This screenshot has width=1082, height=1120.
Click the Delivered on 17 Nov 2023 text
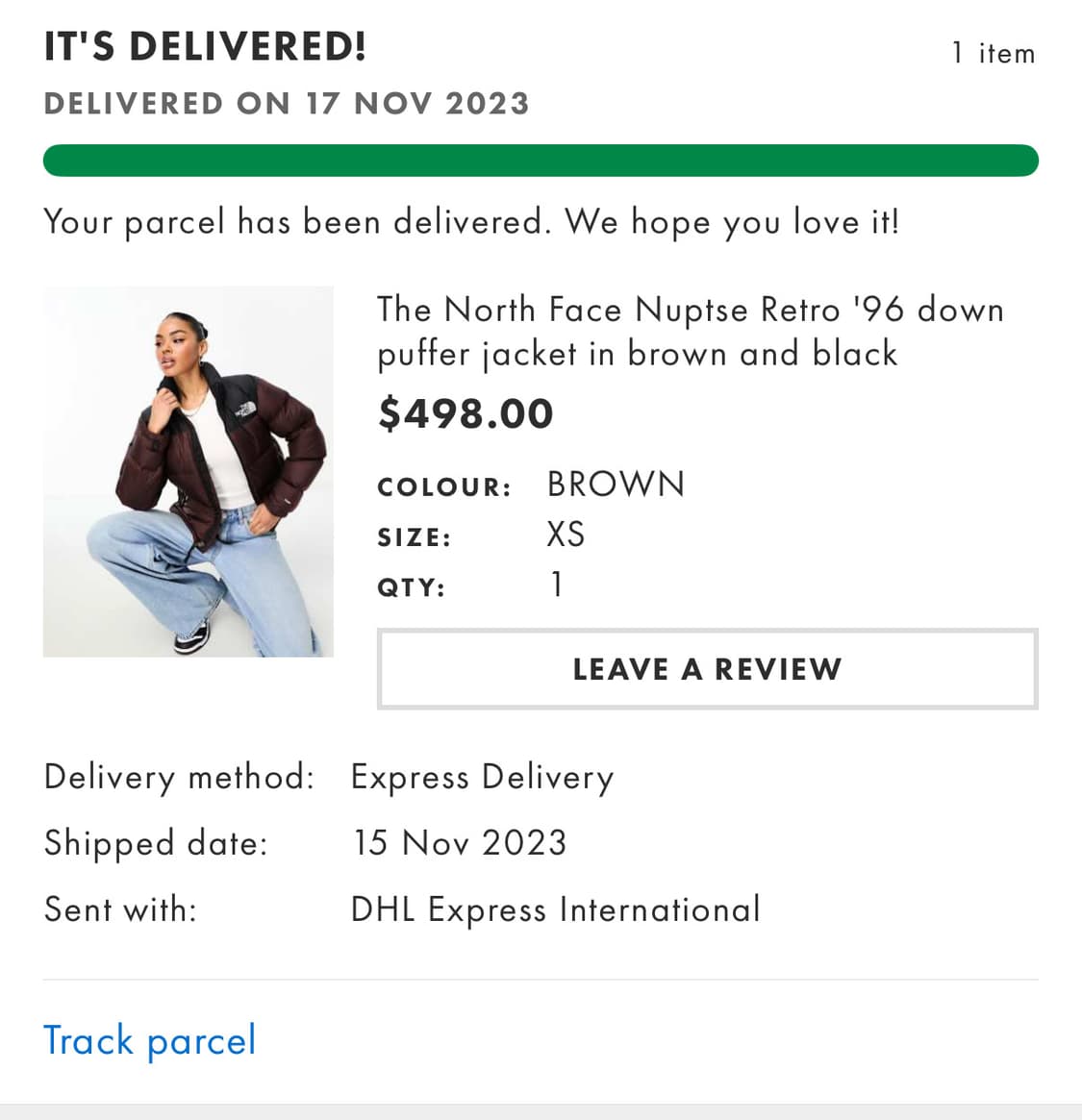[287, 104]
